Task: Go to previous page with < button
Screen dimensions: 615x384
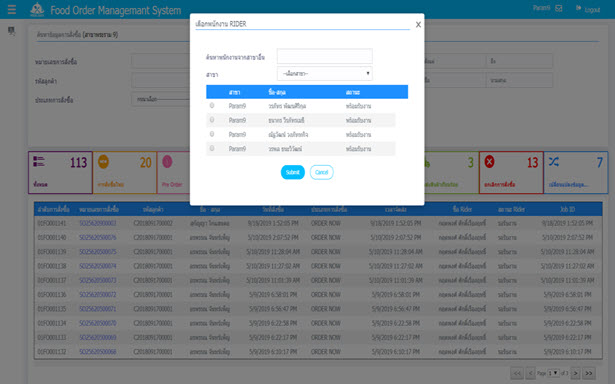Action: pos(530,373)
